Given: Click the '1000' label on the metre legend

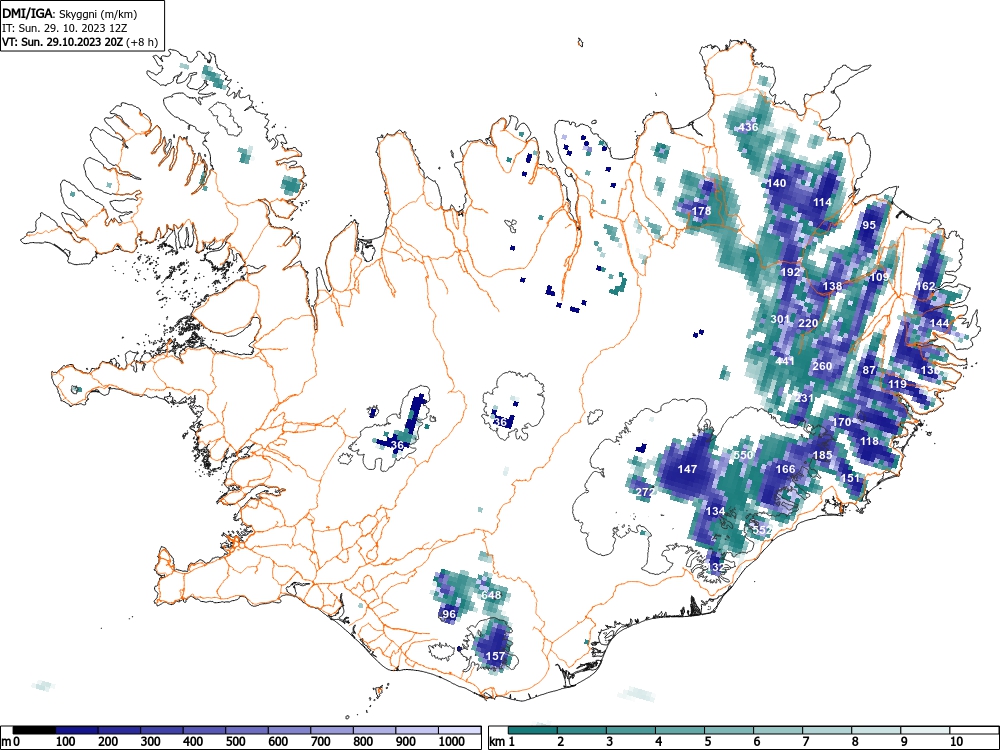Looking at the screenshot, I should (x=452, y=742).
